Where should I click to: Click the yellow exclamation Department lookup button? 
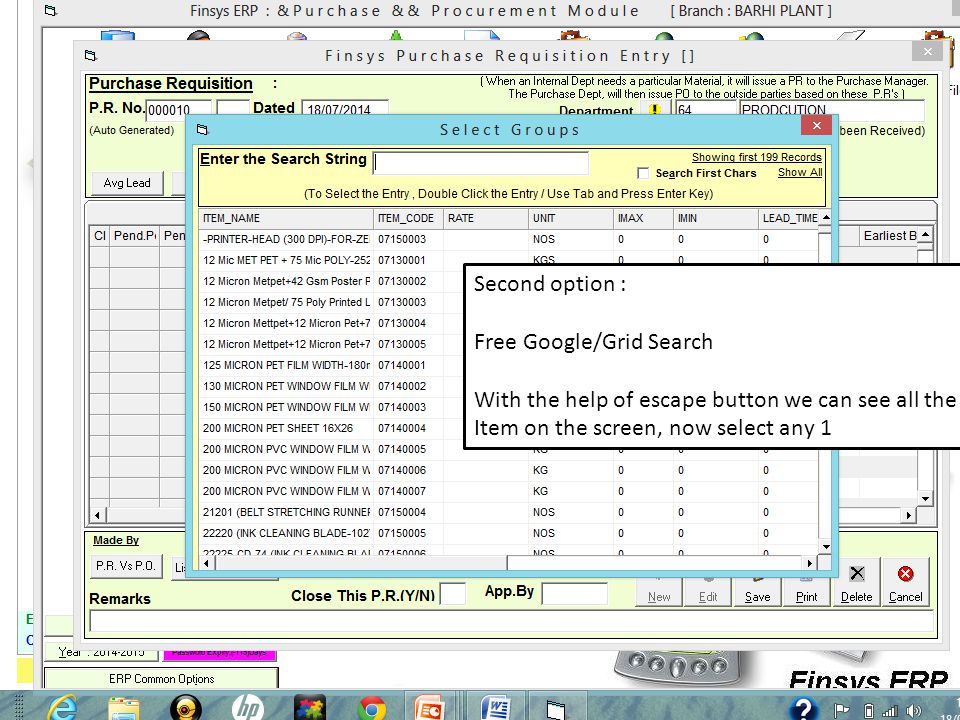coord(655,110)
